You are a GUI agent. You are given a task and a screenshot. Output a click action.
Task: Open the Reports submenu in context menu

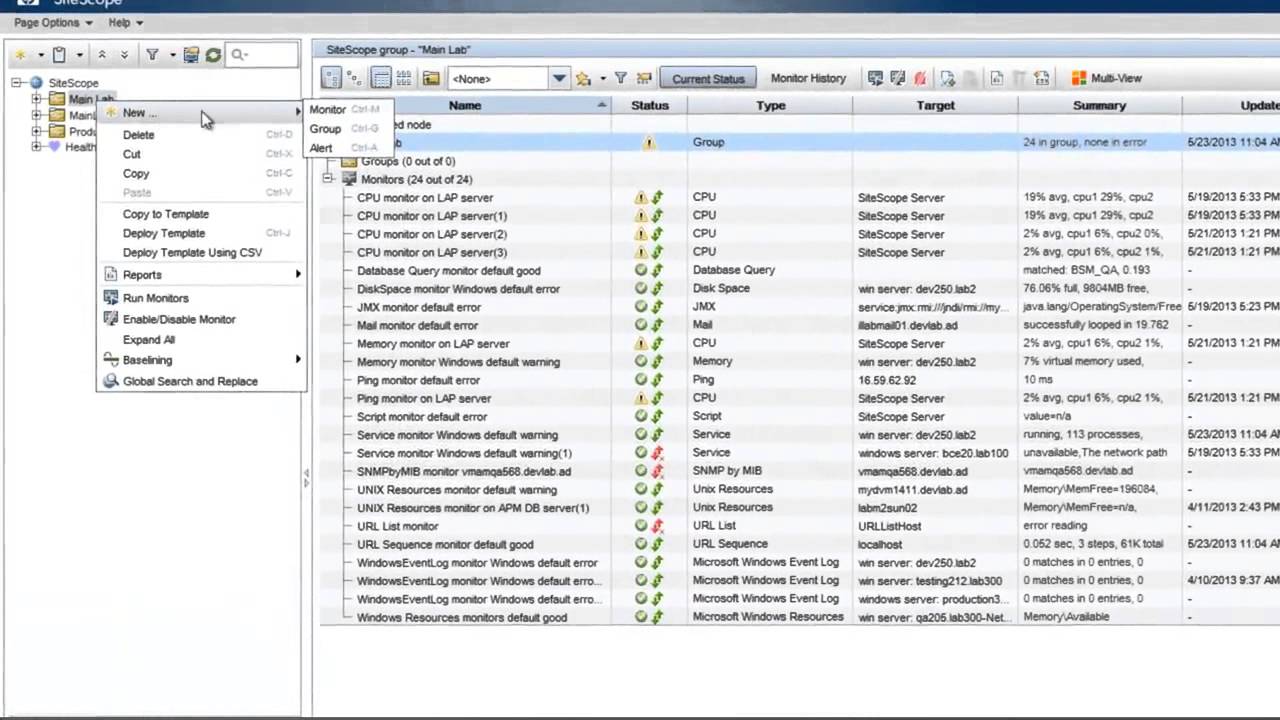(x=200, y=275)
